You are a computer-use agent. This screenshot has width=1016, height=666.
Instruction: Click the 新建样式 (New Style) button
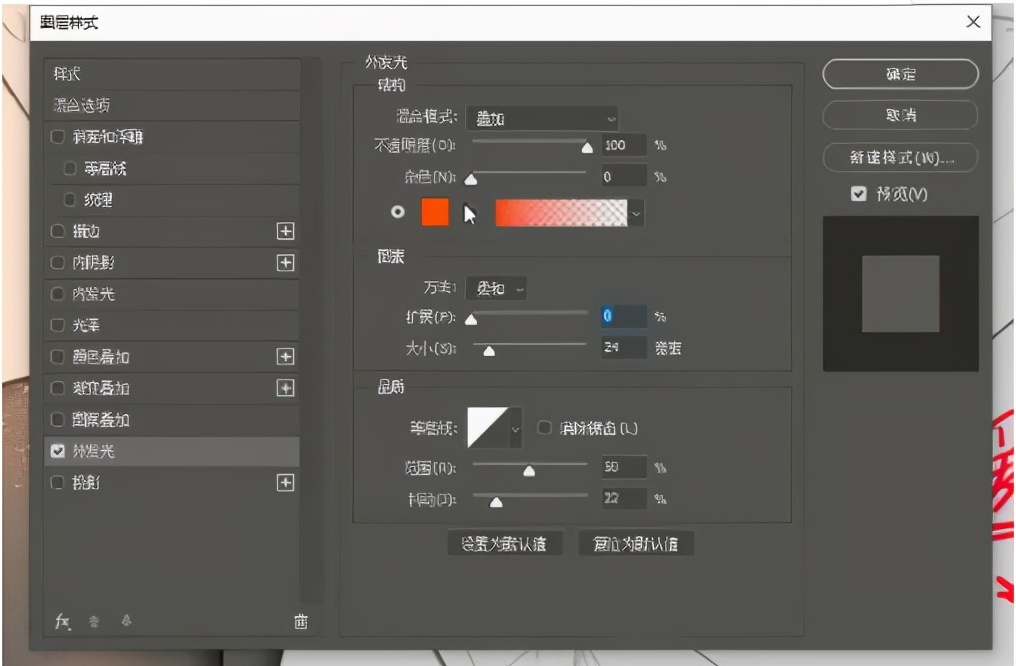coord(900,158)
